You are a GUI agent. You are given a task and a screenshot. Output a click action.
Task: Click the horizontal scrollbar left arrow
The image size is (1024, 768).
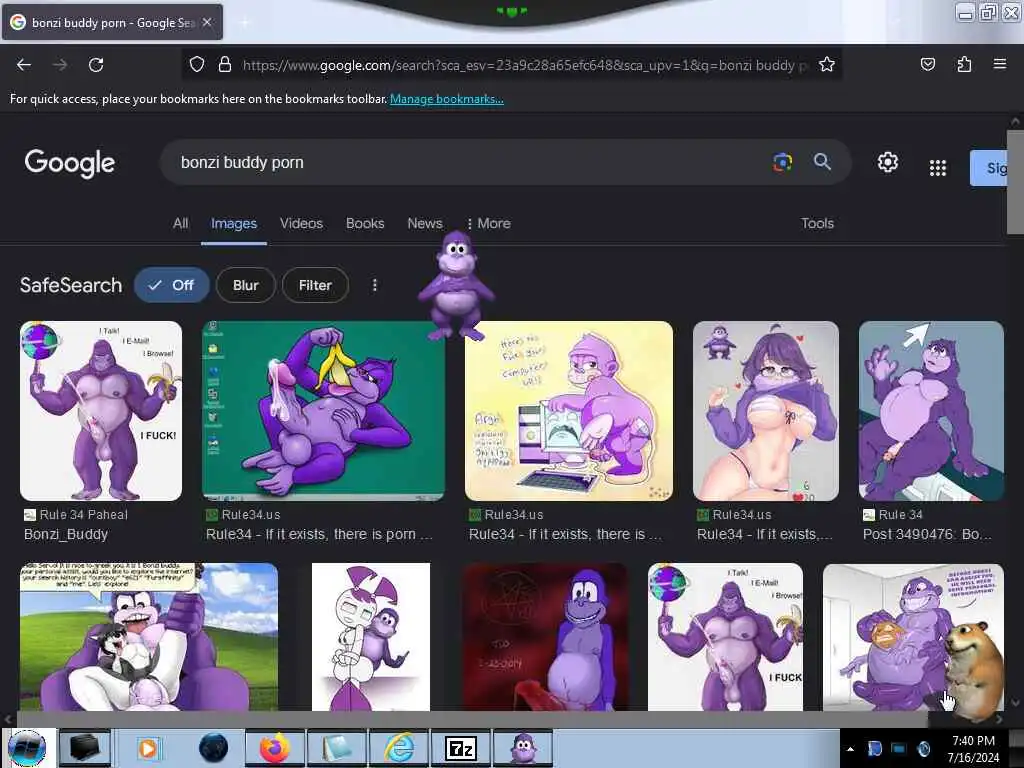[8, 719]
